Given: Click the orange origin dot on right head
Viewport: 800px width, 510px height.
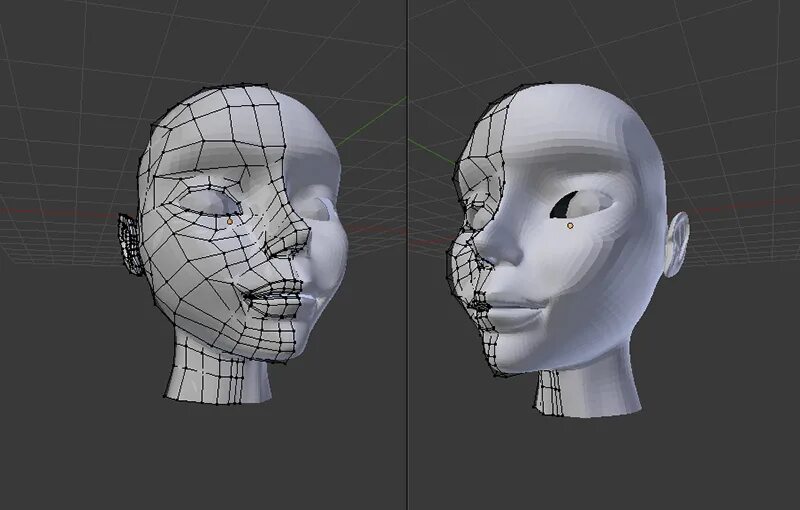Looking at the screenshot, I should (x=570, y=225).
